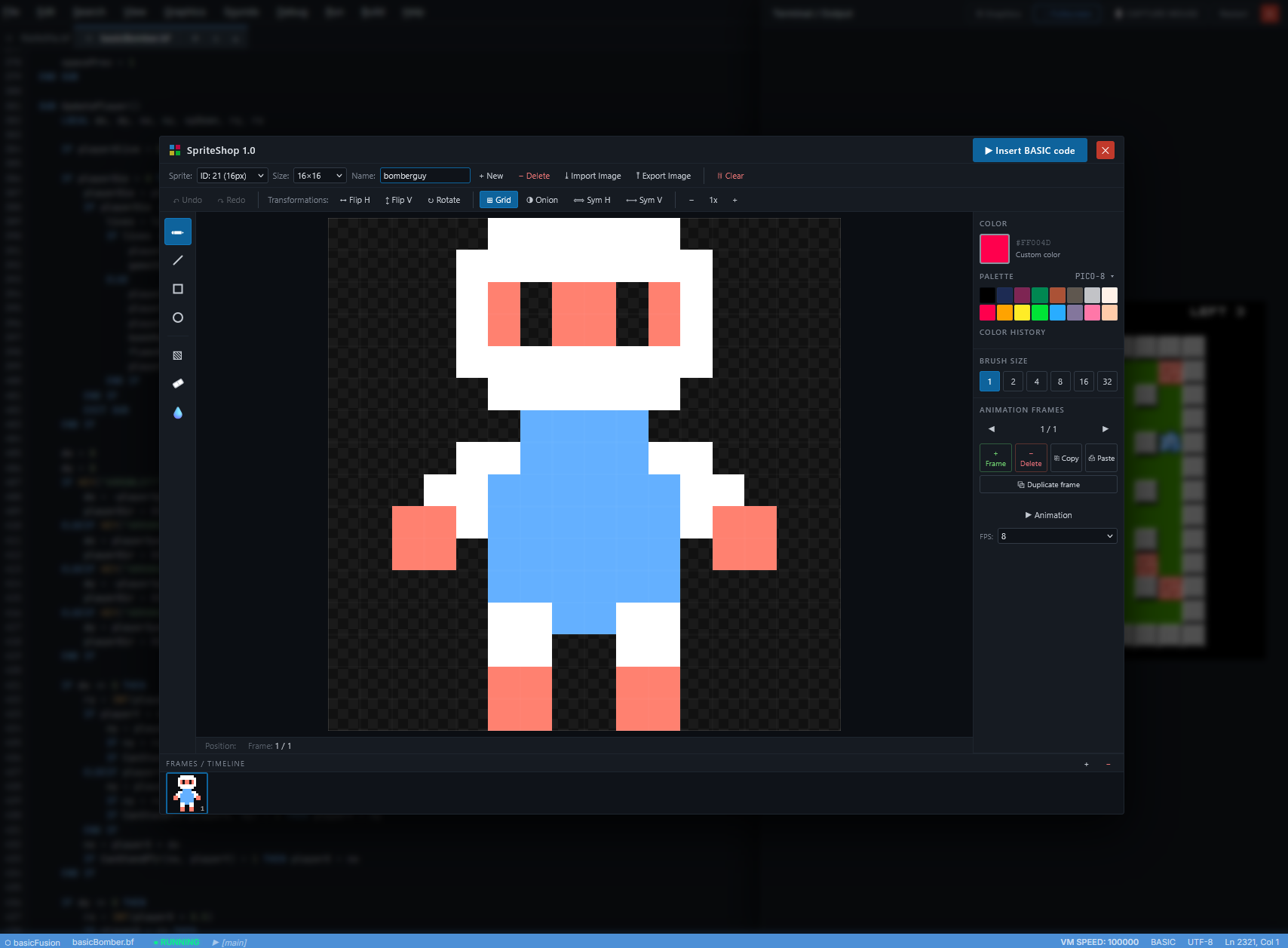Pick the yellow palette swatch
The image size is (1288, 948).
pyautogui.click(x=1023, y=312)
